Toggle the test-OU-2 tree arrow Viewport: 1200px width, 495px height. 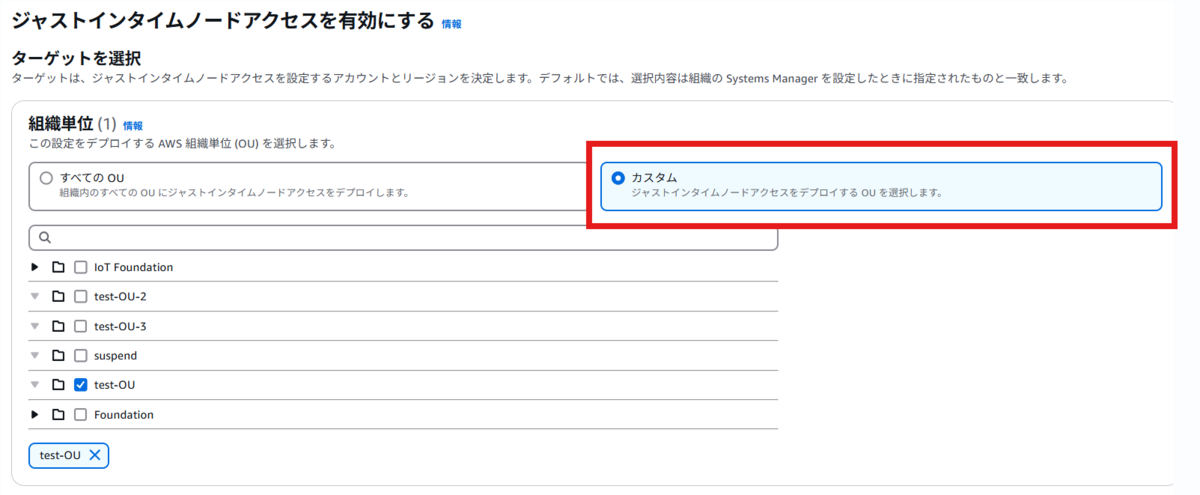[35, 296]
